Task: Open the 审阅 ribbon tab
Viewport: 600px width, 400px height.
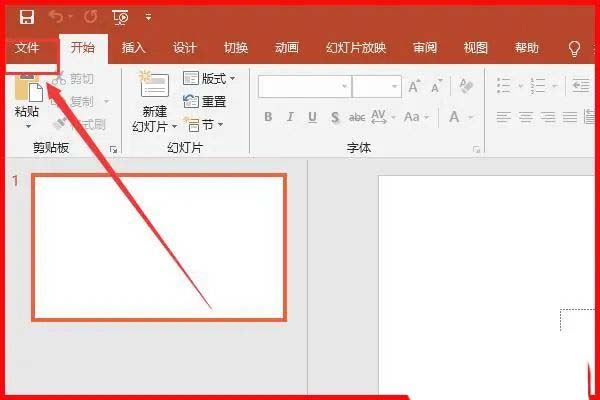Action: pos(425,48)
